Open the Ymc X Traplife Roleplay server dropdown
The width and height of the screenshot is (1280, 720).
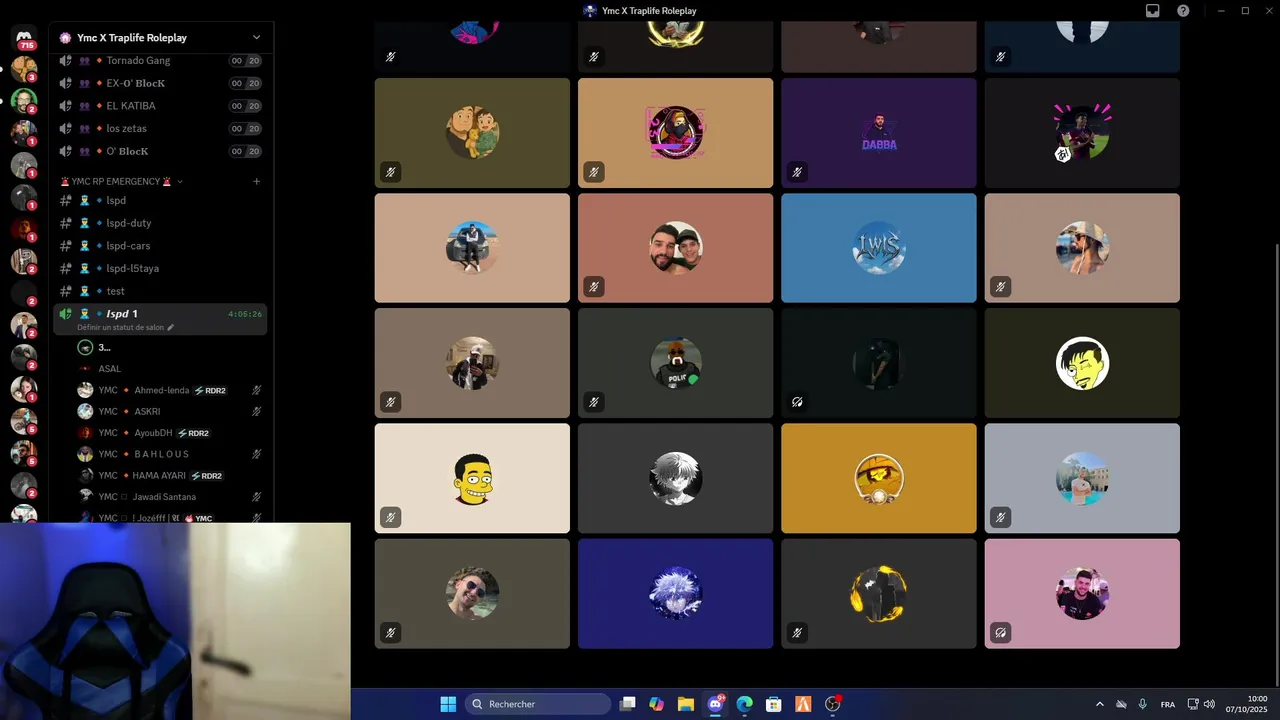[x=256, y=37]
